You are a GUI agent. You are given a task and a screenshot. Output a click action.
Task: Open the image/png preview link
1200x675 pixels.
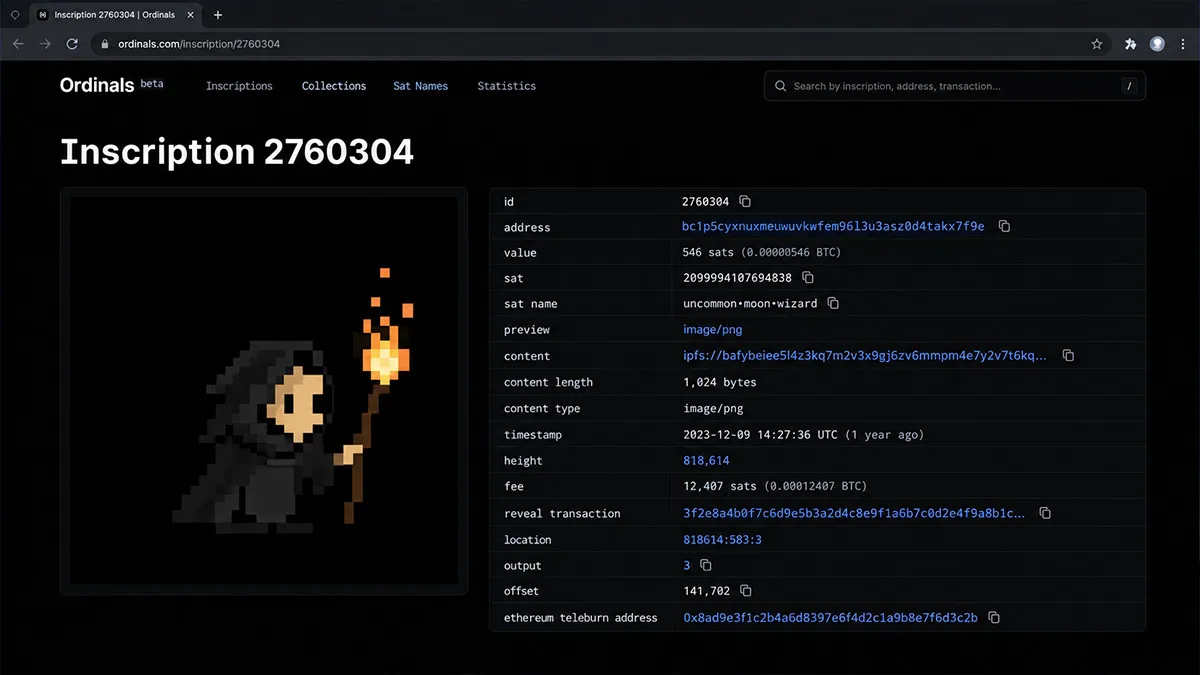tap(712, 329)
